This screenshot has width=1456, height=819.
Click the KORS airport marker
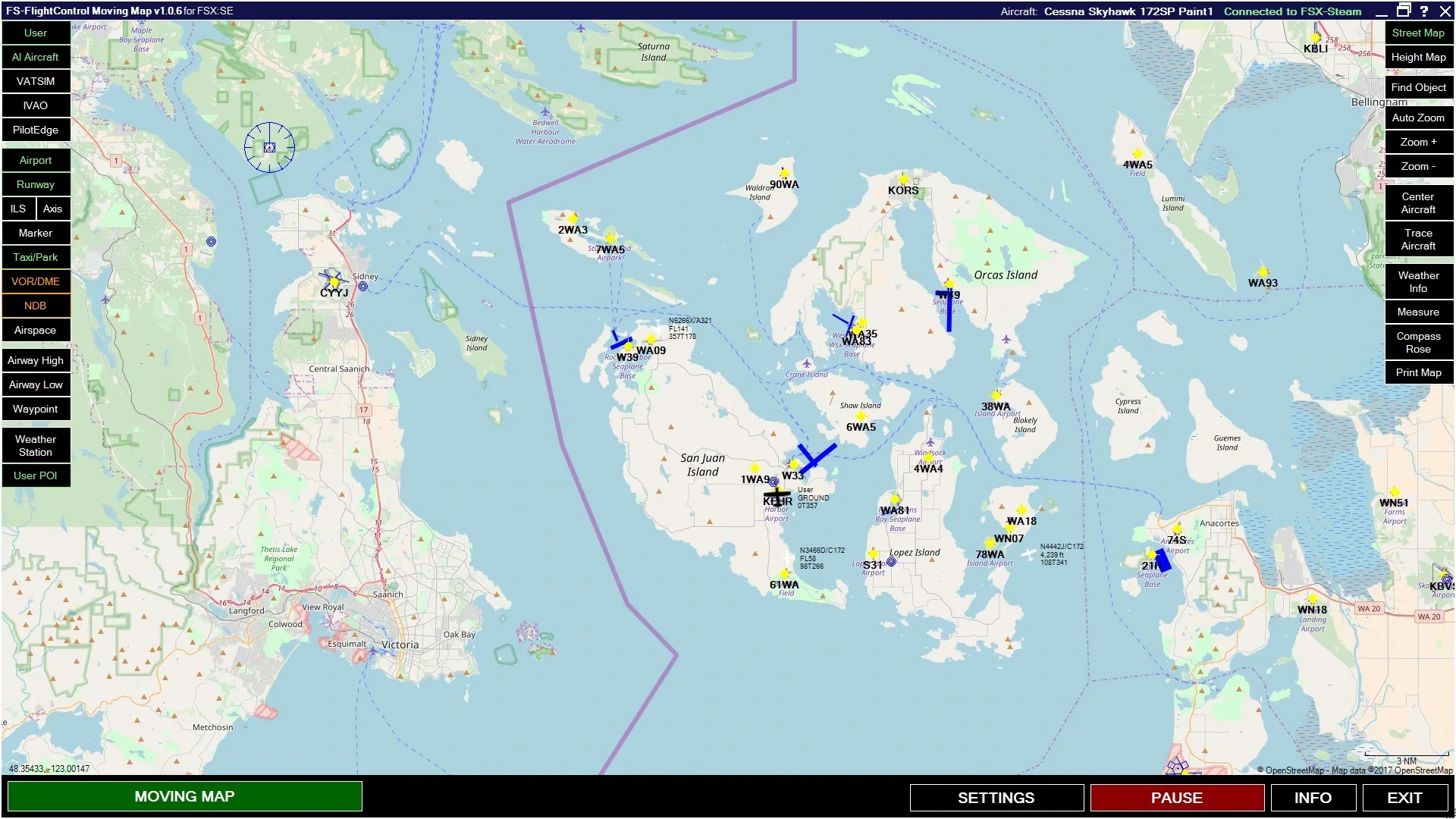click(902, 180)
